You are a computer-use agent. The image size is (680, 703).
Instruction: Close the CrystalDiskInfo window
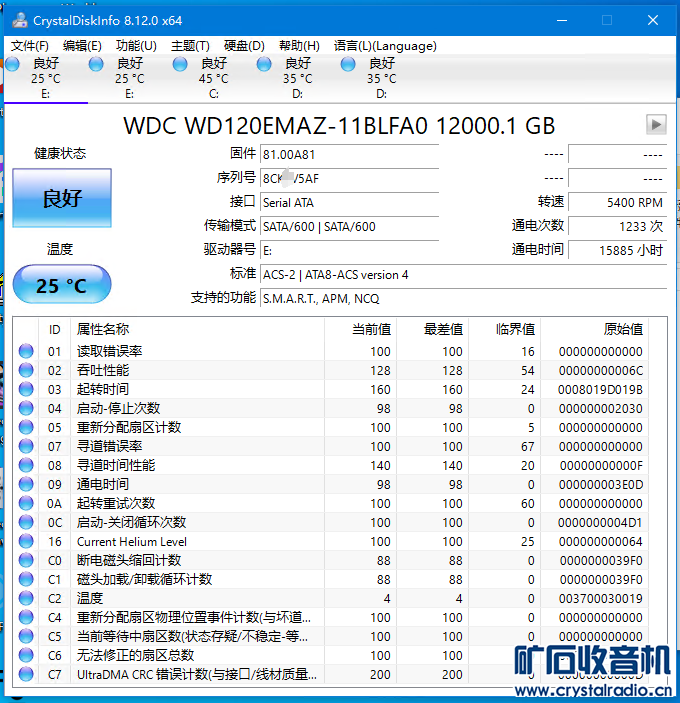pos(653,20)
